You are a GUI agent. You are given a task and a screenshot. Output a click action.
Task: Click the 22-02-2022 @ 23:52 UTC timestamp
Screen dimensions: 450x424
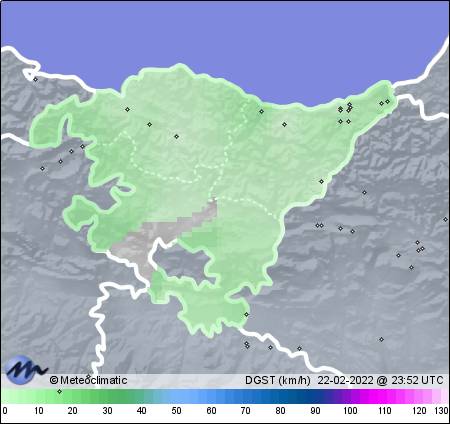coord(380,380)
